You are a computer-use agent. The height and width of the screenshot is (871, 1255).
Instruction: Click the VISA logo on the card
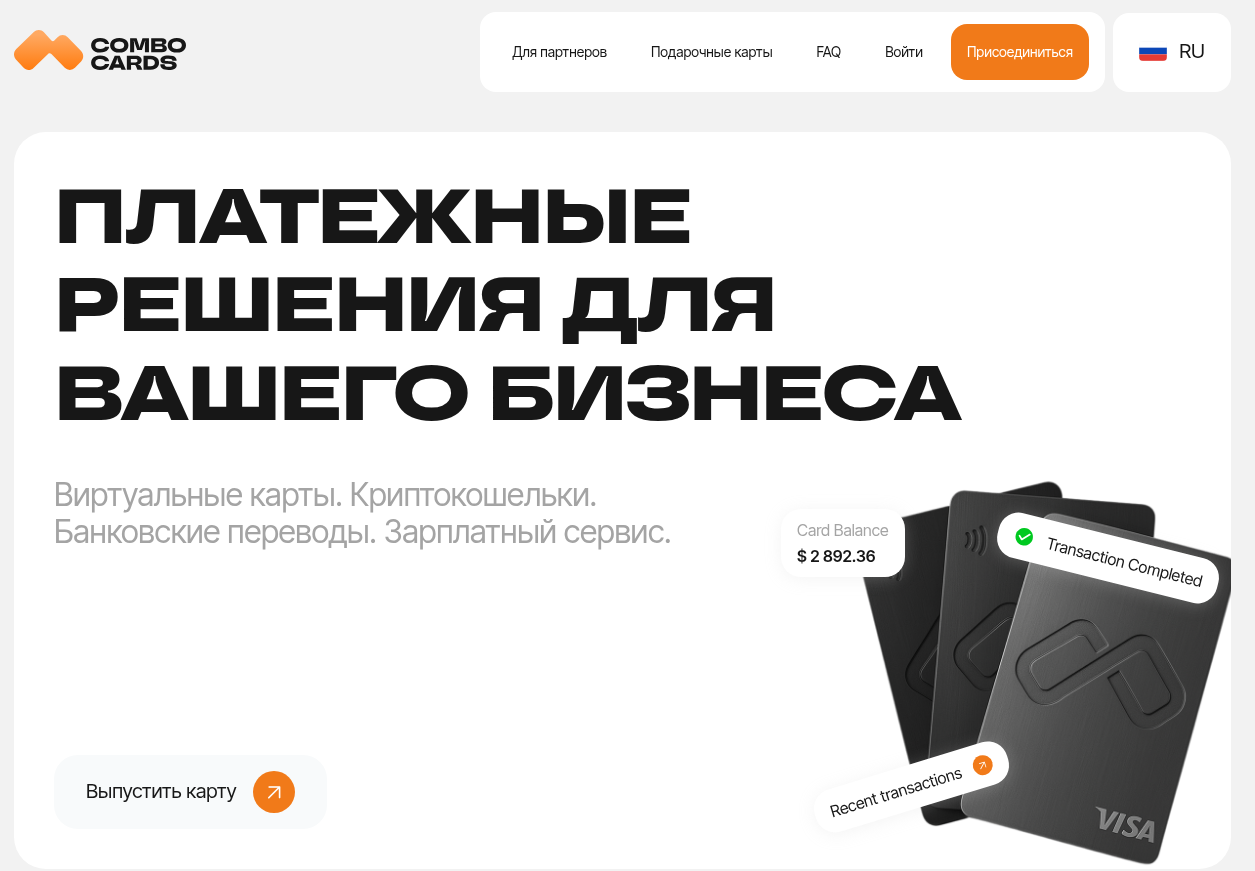1125,824
